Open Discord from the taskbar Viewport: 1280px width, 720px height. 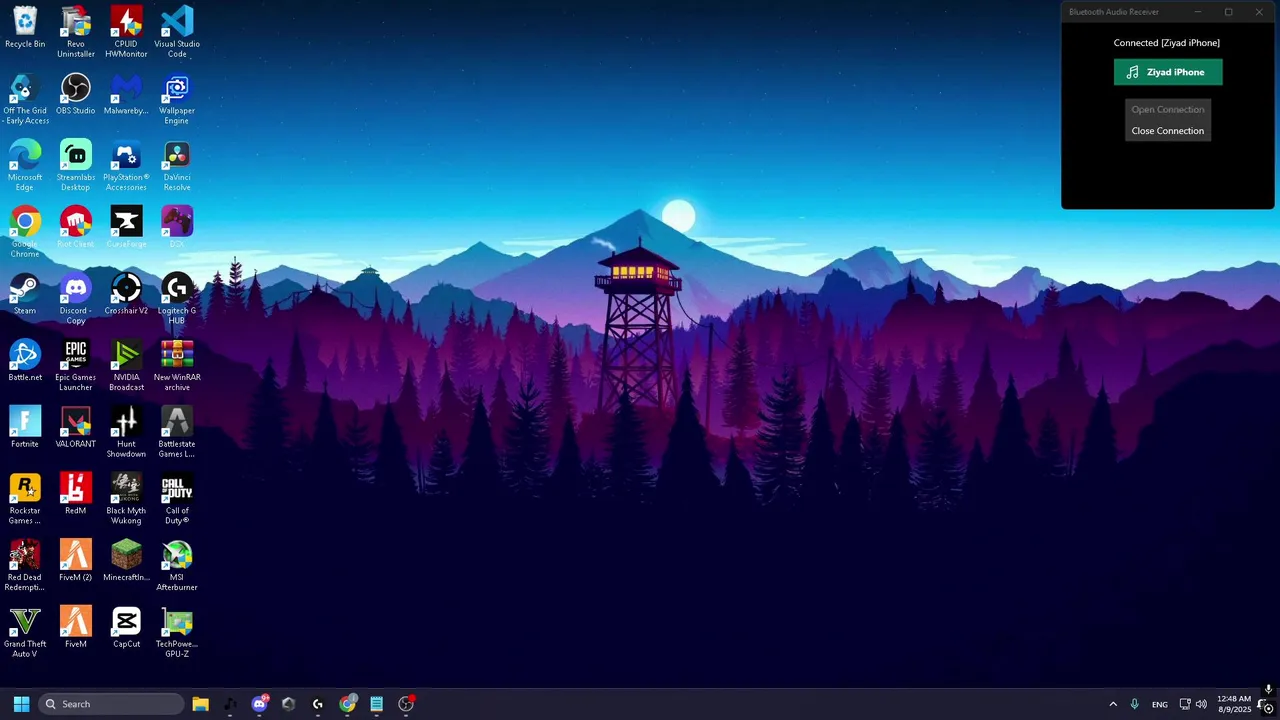point(259,704)
